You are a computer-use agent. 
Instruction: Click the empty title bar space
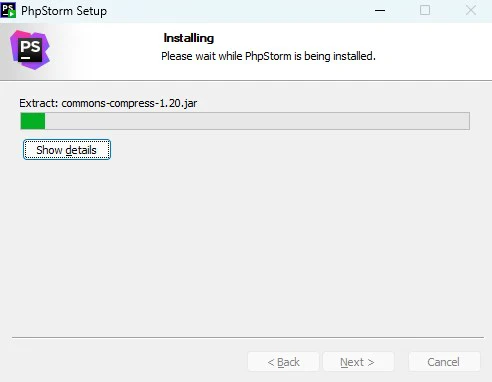pyautogui.click(x=233, y=11)
